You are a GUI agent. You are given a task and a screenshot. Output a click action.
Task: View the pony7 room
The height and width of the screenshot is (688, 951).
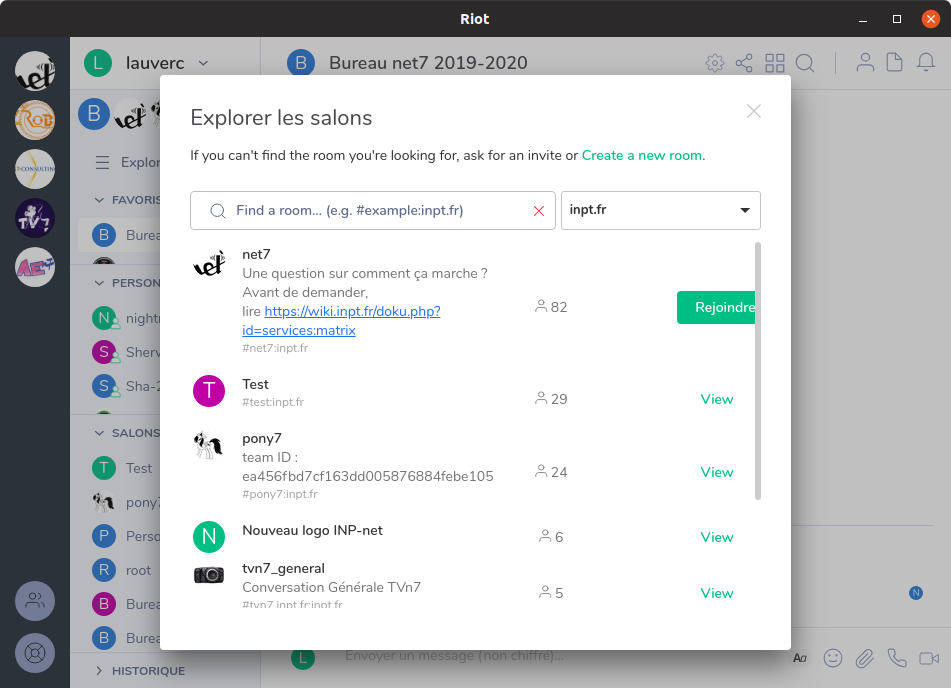coord(716,472)
